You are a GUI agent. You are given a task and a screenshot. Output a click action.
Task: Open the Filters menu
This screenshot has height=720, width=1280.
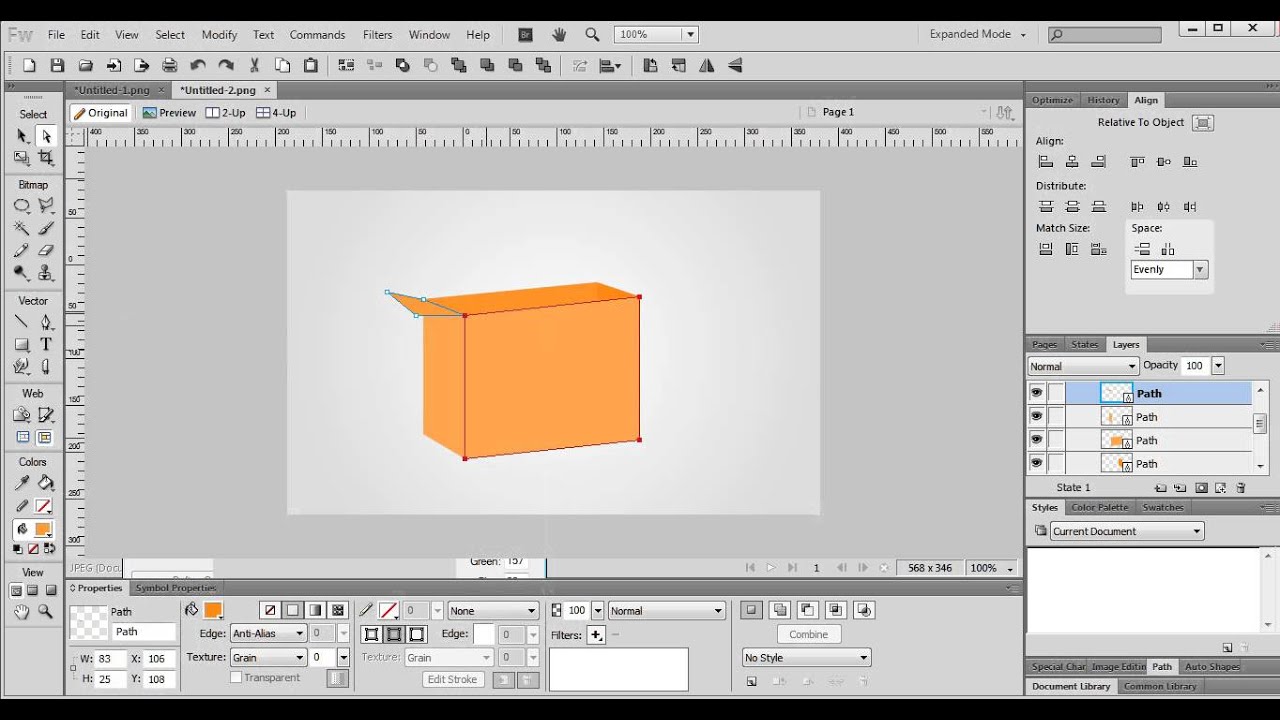[377, 34]
